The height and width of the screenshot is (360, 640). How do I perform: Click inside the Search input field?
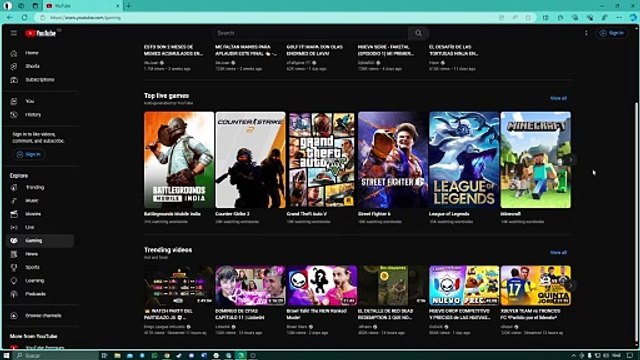(310, 33)
